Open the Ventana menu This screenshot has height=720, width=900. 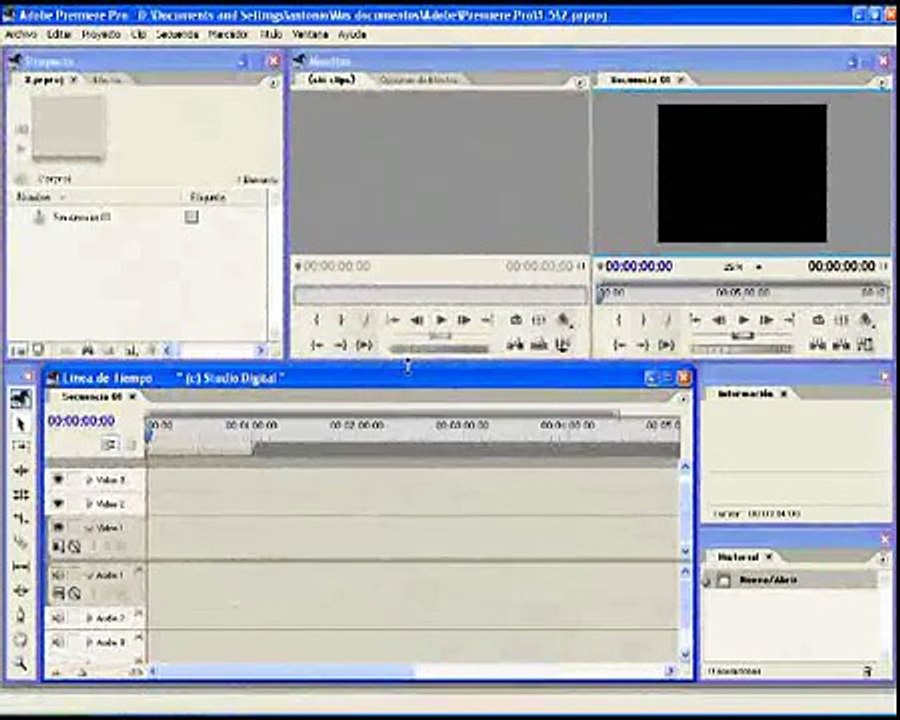point(310,34)
